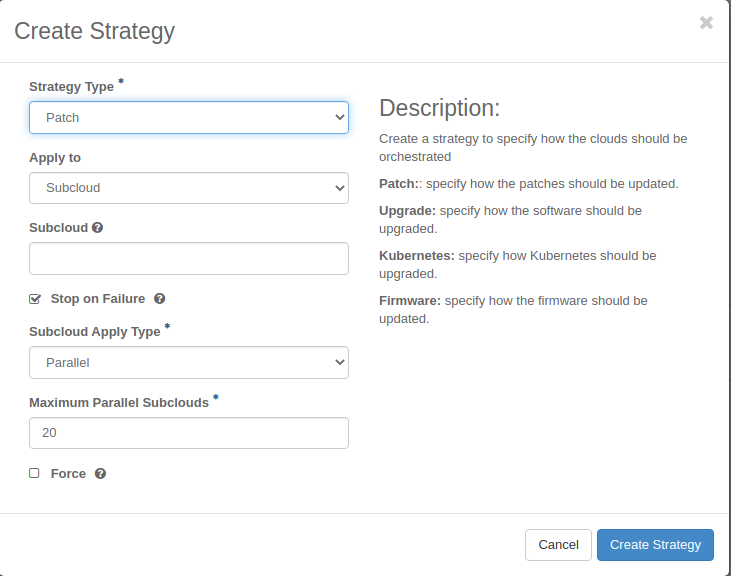Click the Strategy Type field label
Image resolution: width=731 pixels, height=576 pixels.
[x=71, y=87]
